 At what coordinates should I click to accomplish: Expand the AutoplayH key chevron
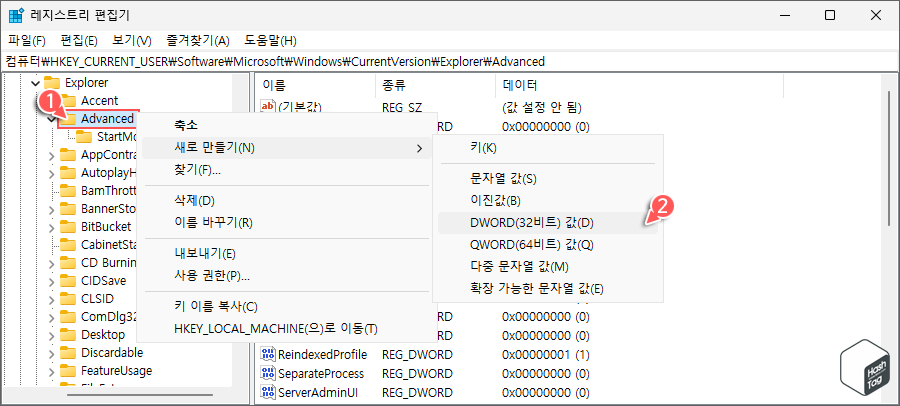point(52,173)
